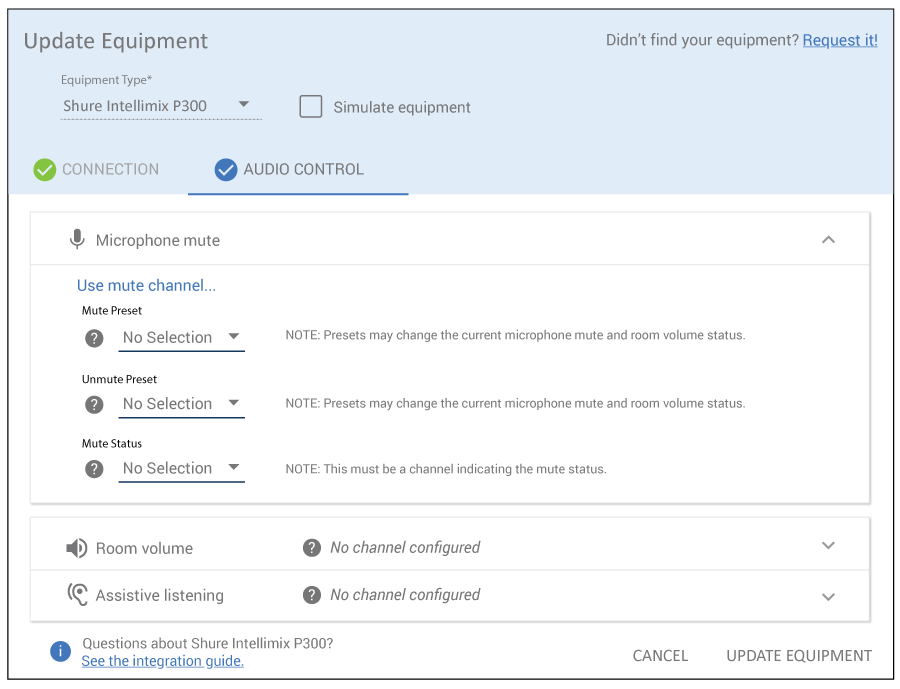The image size is (900, 689).
Task: Expand the Assistive listening section
Action: [828, 596]
